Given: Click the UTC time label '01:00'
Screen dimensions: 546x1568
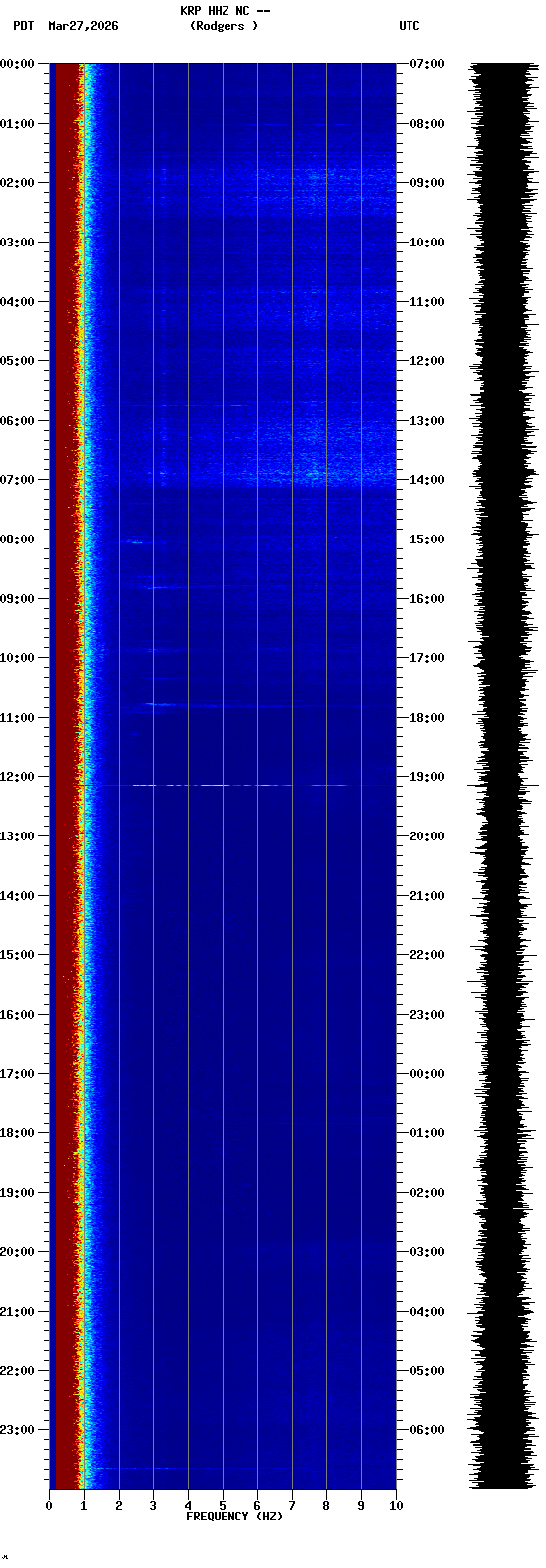Looking at the screenshot, I should click(x=427, y=1133).
